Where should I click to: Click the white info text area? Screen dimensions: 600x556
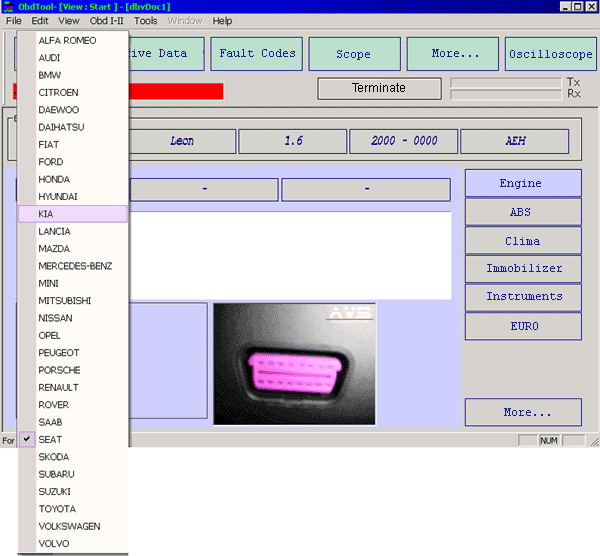(x=290, y=256)
